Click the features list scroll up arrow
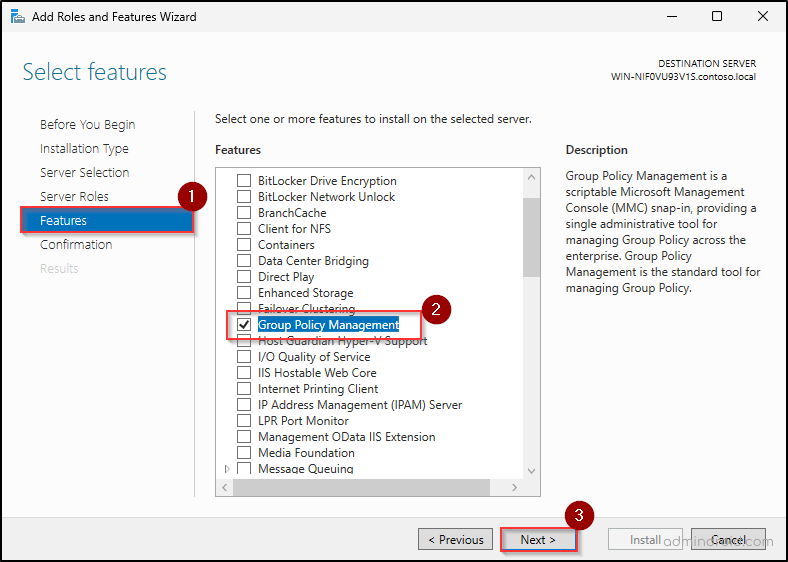 pos(531,177)
